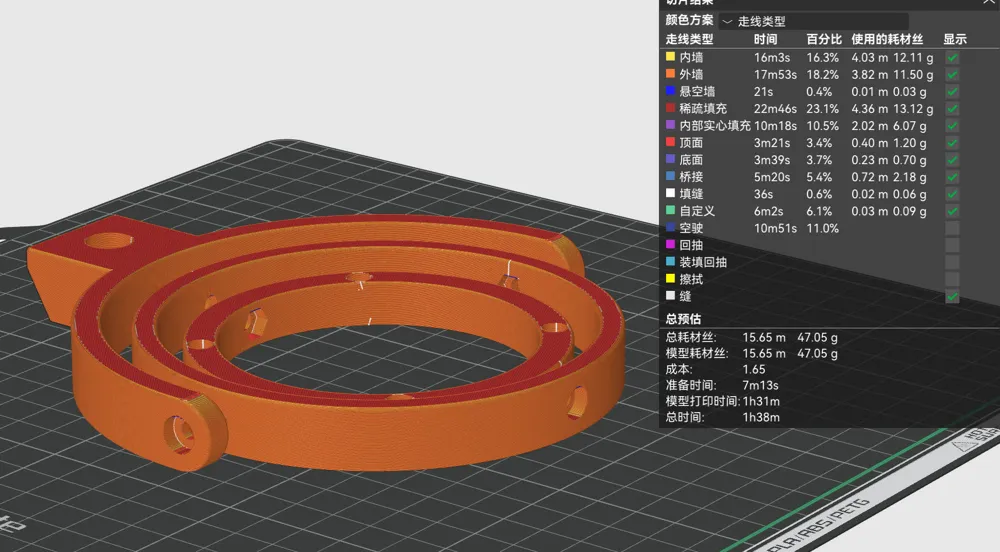Select the 桥接 filament value 0.72 m
The width and height of the screenshot is (1000, 552).
click(869, 177)
